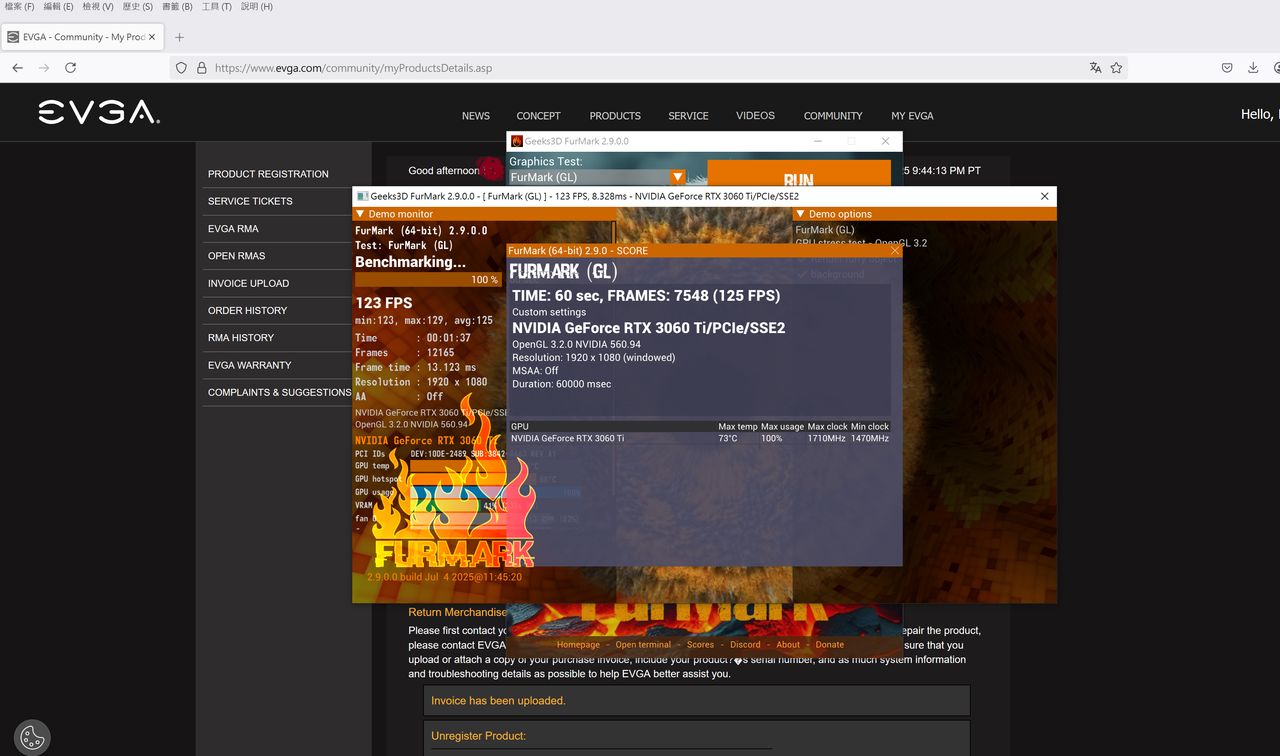The width and height of the screenshot is (1280, 756).
Task: Select the EVGA - Community browser tab
Action: tap(80, 37)
